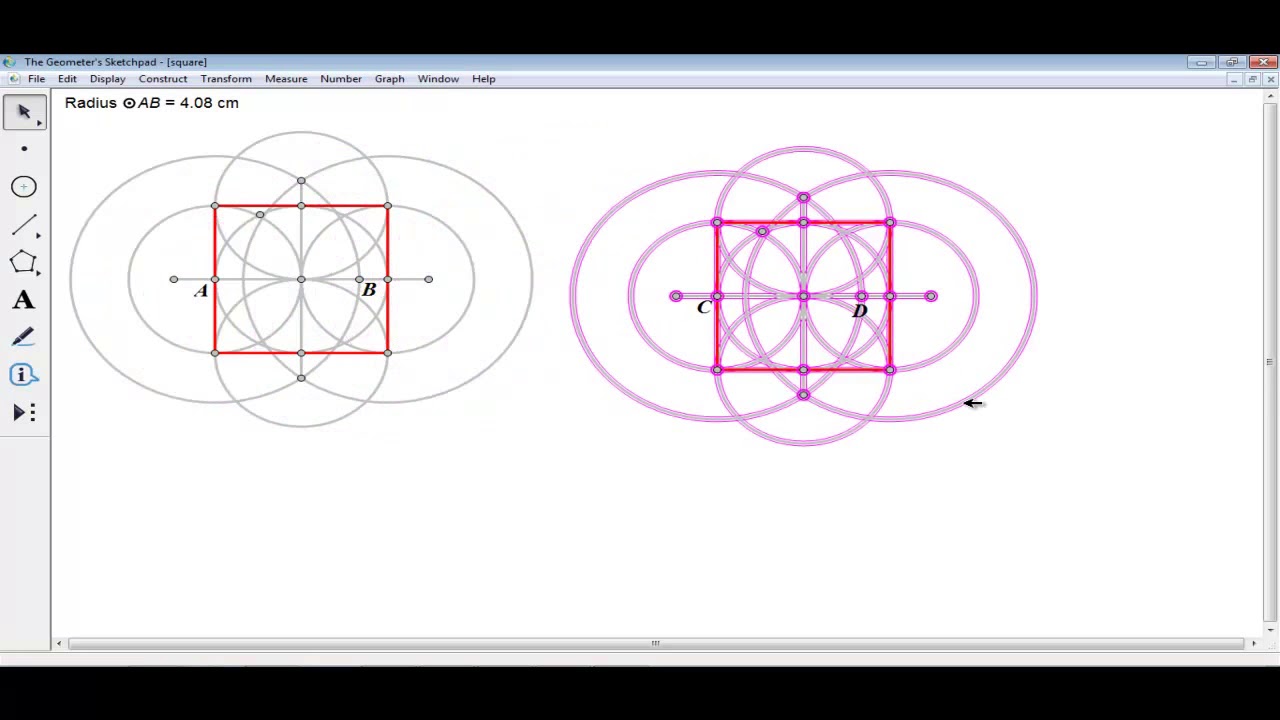Select the Compass circle tool
1280x720 pixels.
point(25,187)
